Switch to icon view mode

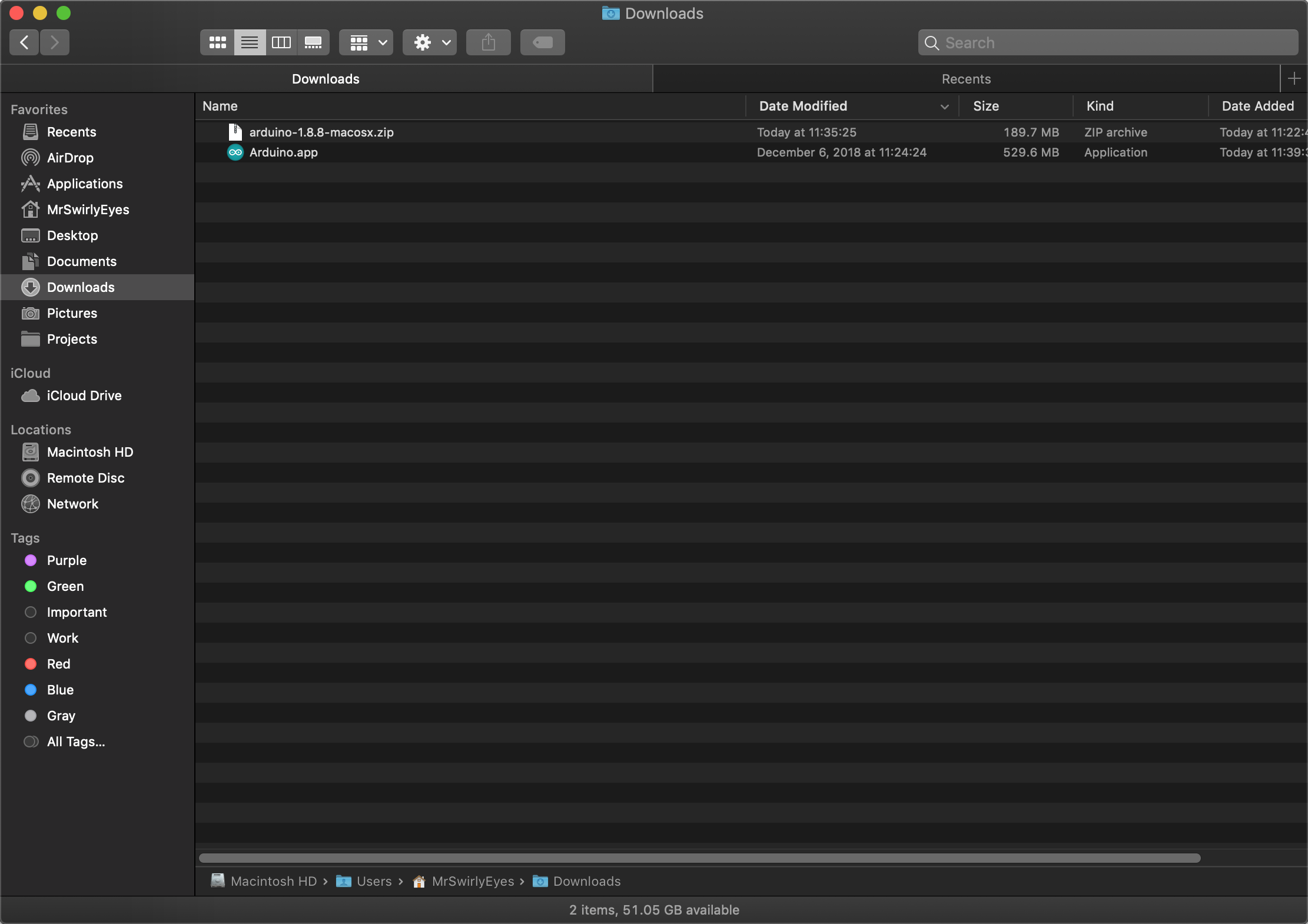pos(217,42)
